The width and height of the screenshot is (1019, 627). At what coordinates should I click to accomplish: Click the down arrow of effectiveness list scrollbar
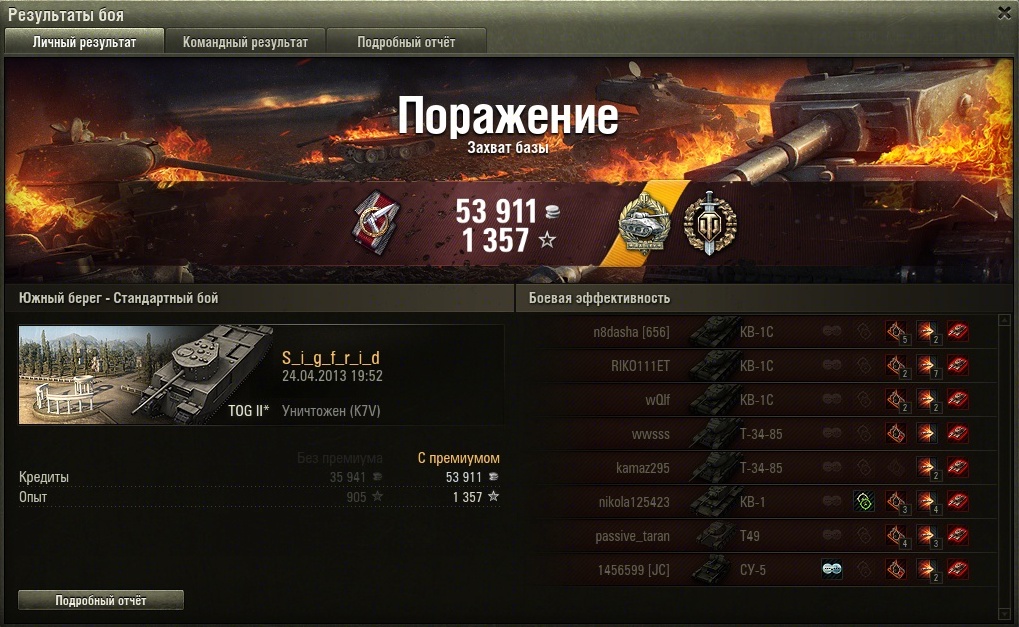(x=1003, y=613)
